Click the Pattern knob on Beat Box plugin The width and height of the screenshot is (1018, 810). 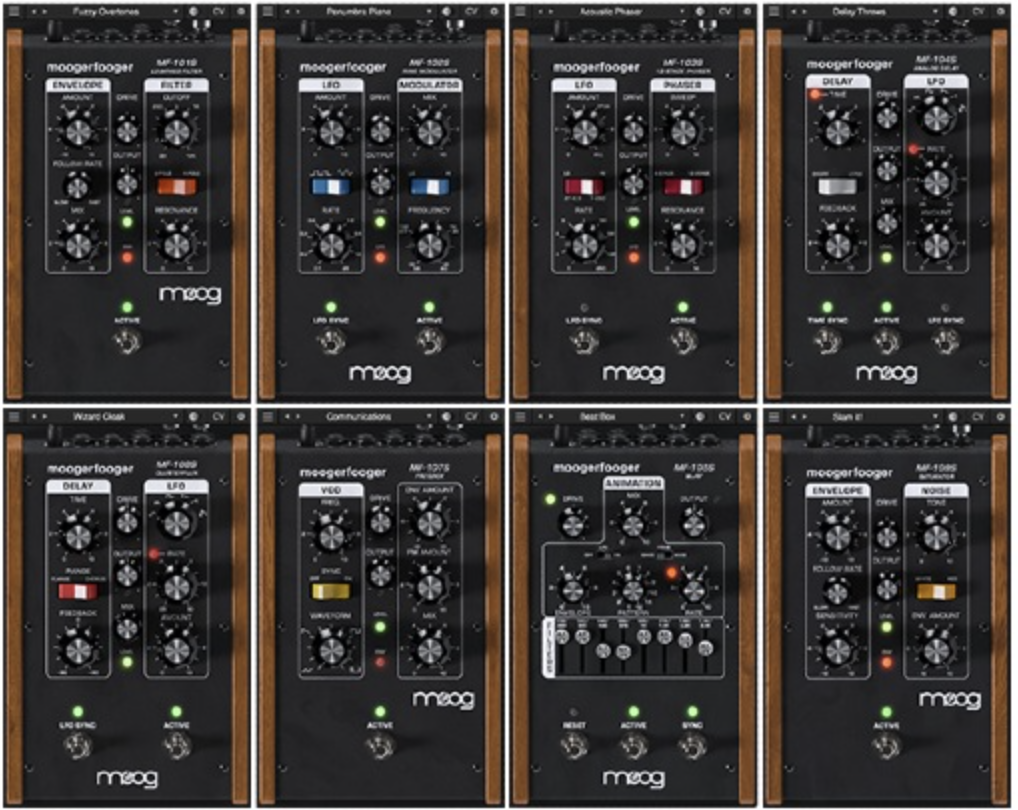click(633, 590)
